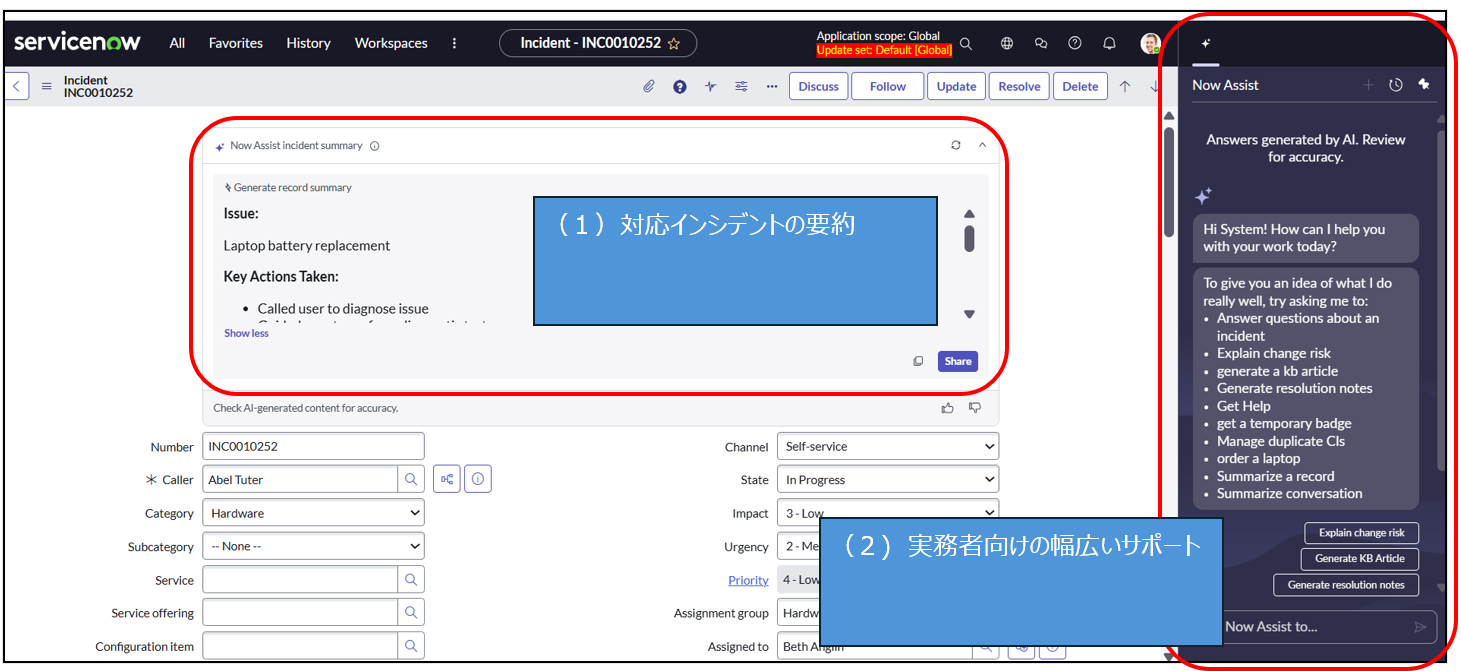Click the Service offering input field
Image resolution: width=1461 pixels, height=671 pixels.
point(300,613)
